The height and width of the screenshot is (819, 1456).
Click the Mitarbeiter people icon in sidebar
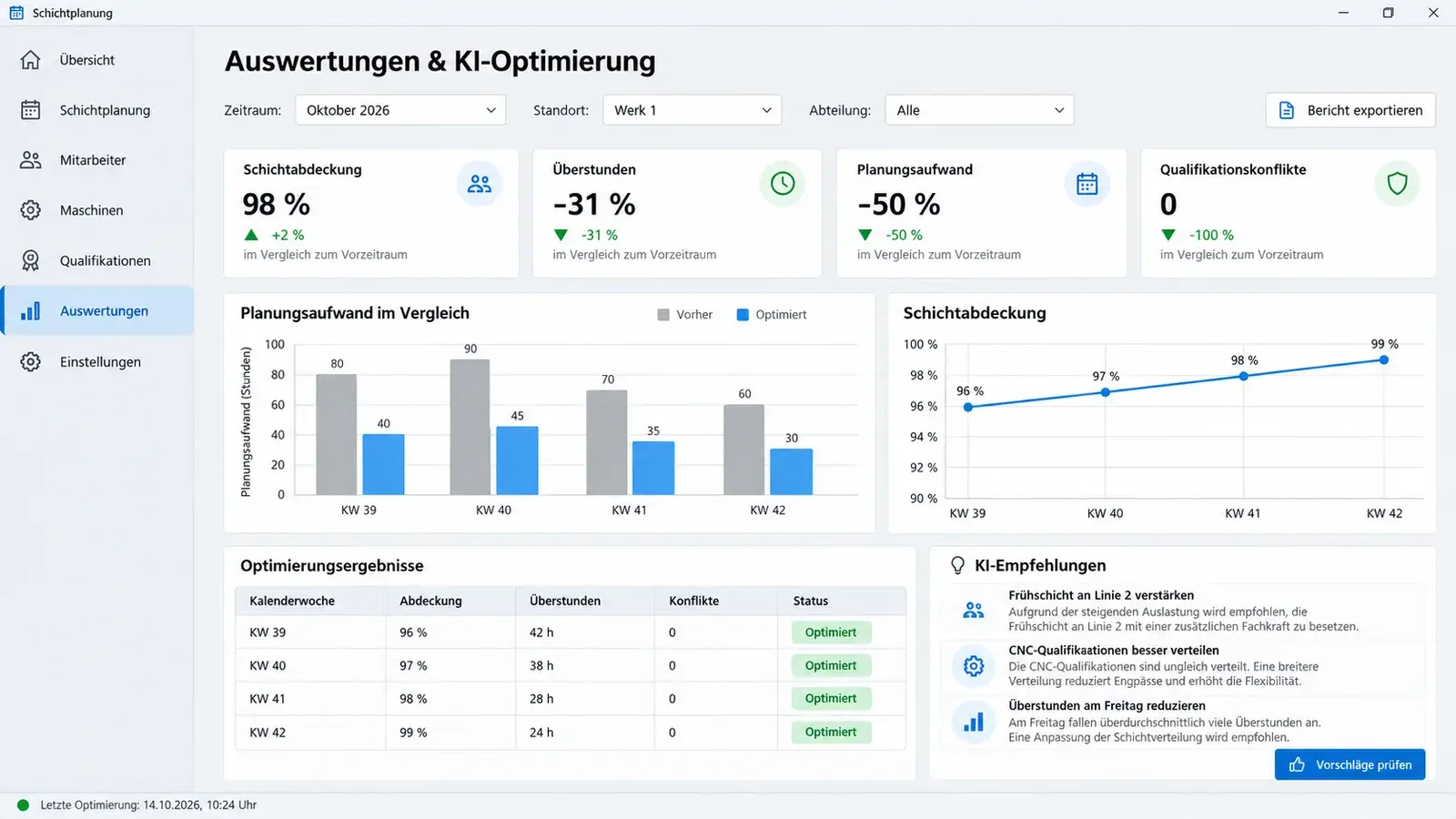(30, 160)
